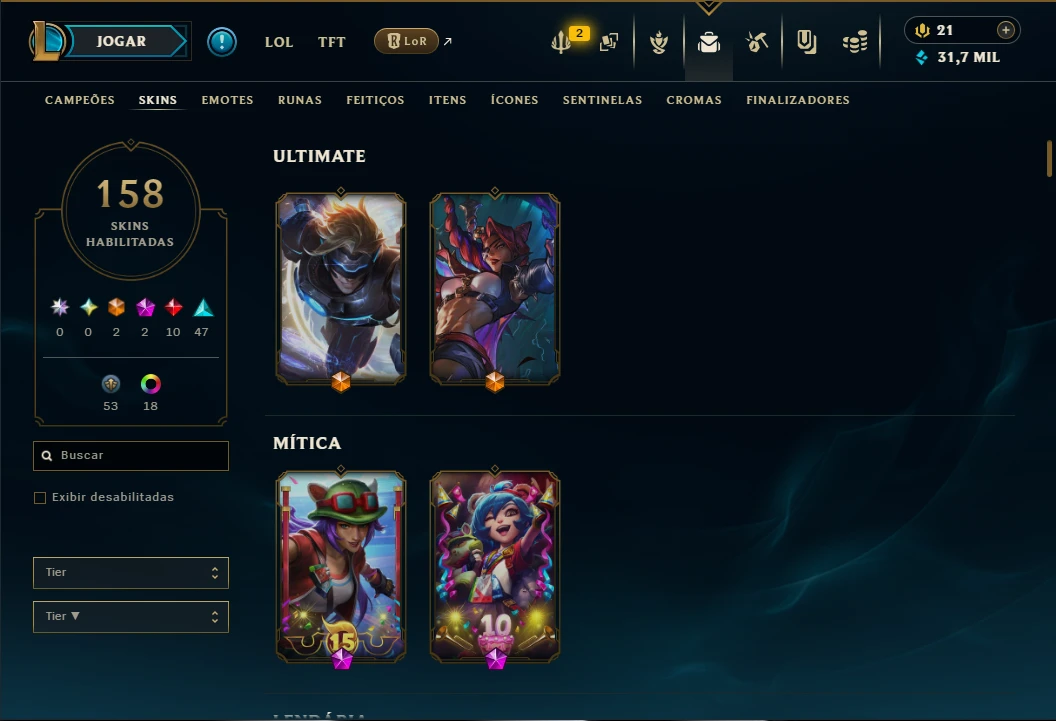Switch to the Campeões tab
Image resolution: width=1056 pixels, height=721 pixels.
click(x=79, y=100)
